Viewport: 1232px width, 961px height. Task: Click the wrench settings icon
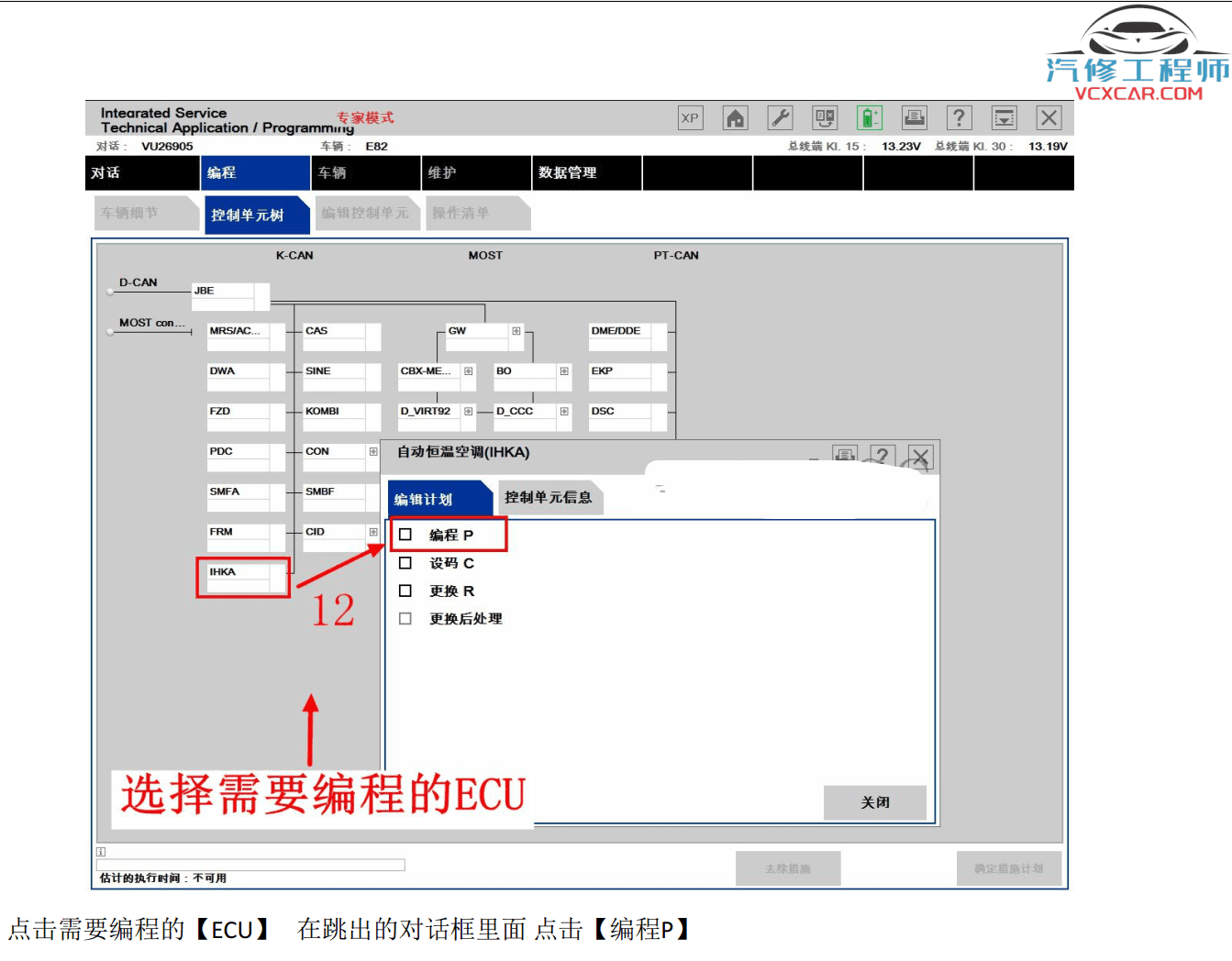[x=779, y=117]
